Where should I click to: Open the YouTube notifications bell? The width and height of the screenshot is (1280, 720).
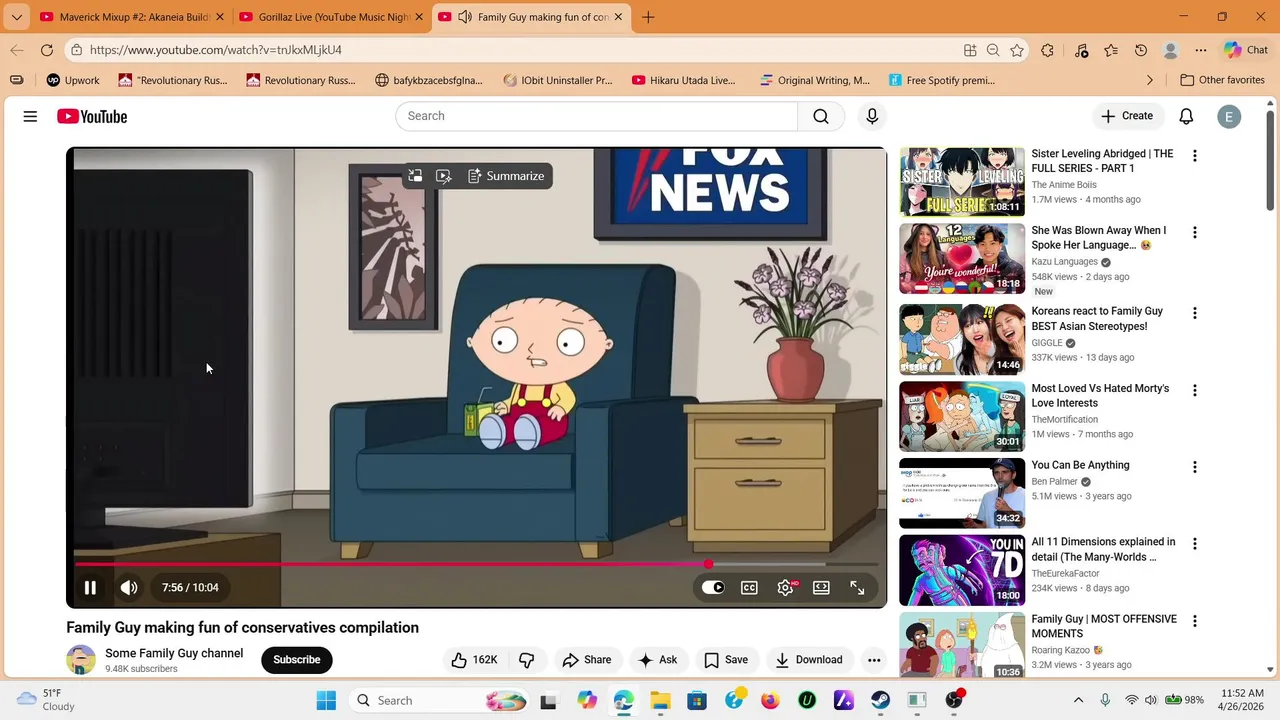1186,116
